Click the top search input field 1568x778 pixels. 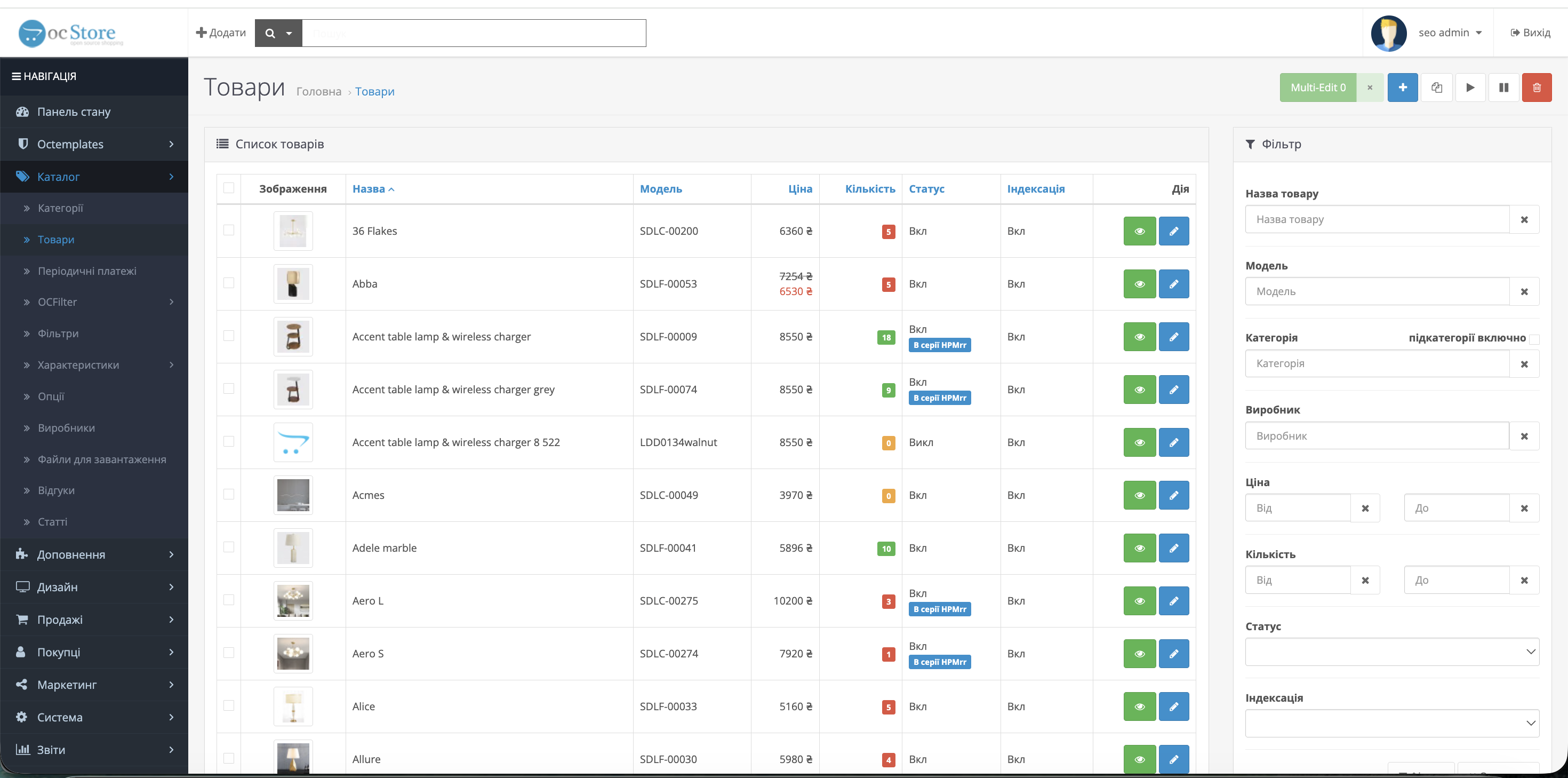click(474, 33)
